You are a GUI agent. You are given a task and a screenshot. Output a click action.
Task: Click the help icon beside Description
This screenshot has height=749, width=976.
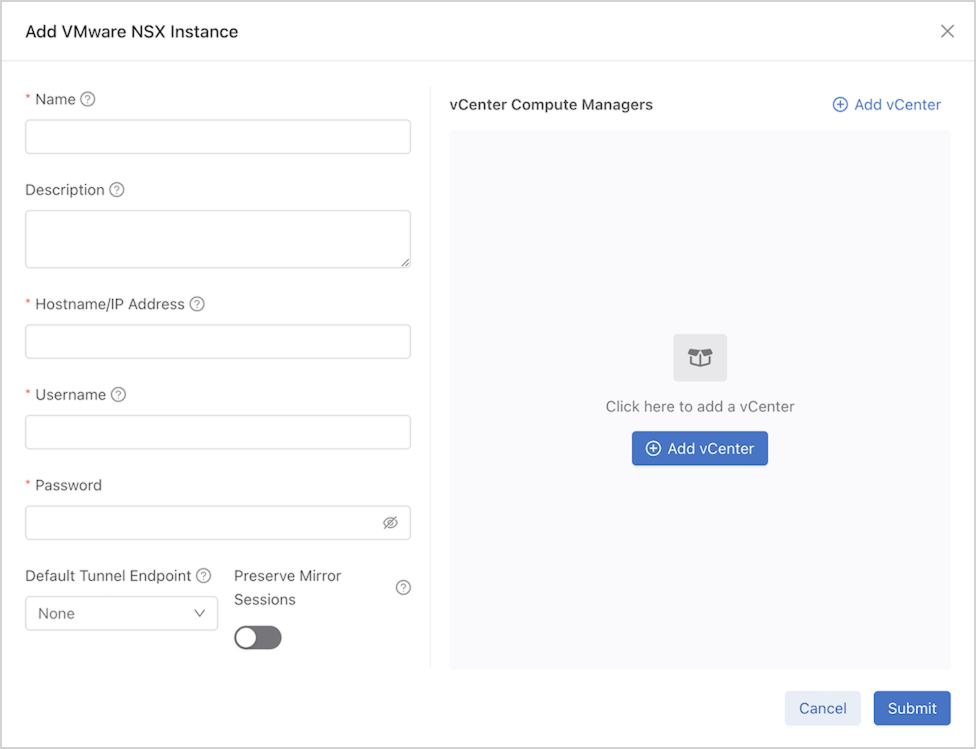[x=117, y=190]
